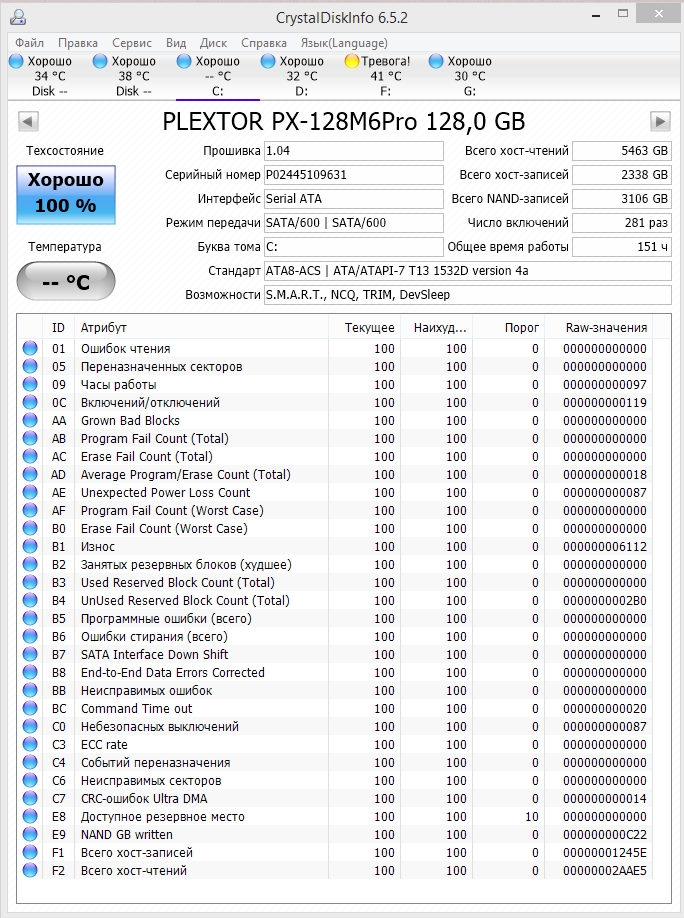Click the Хорошо 100 % health status button
The width and height of the screenshot is (684, 918).
click(66, 193)
